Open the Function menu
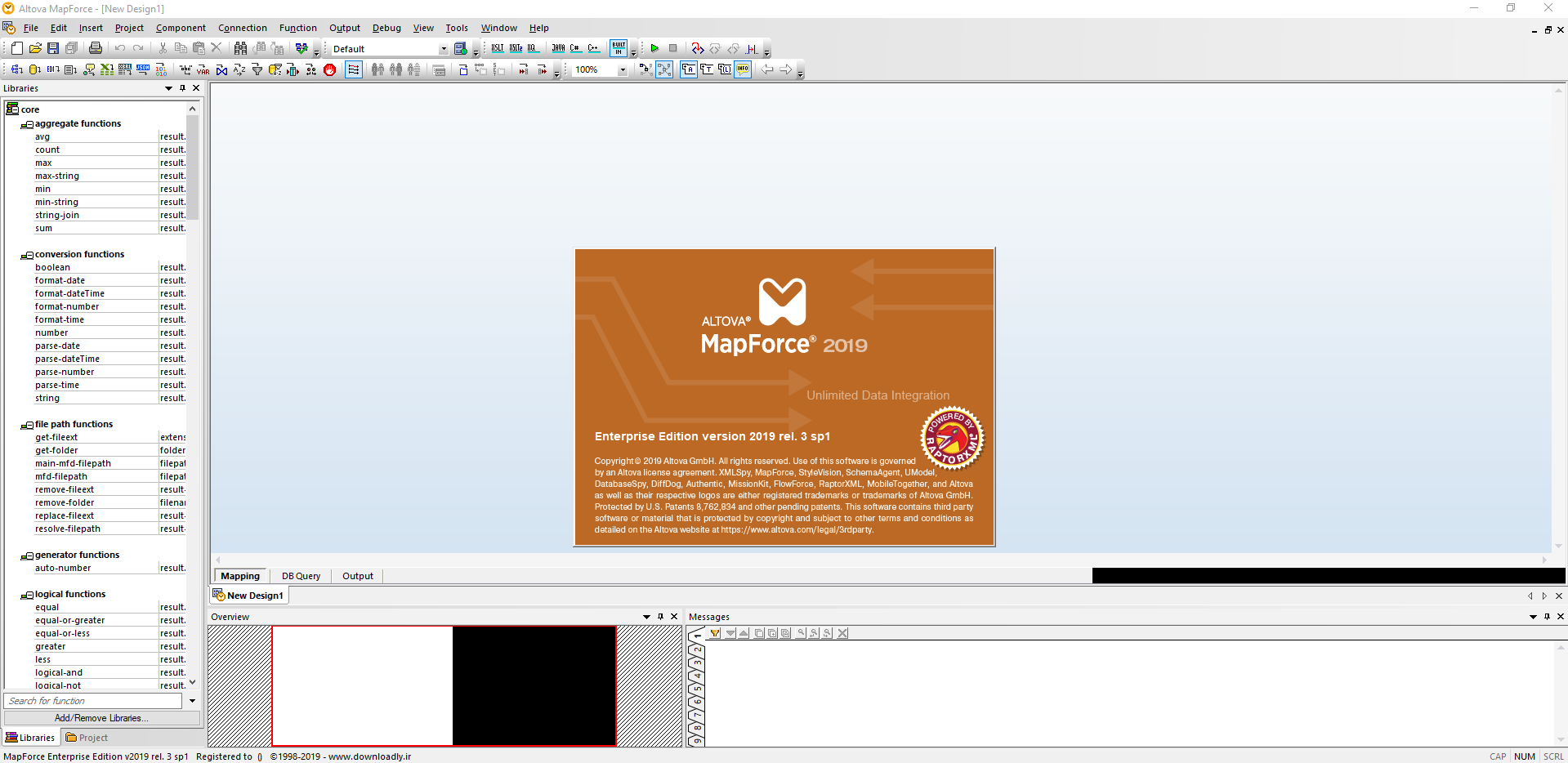This screenshot has height=763, width=1568. (x=297, y=28)
